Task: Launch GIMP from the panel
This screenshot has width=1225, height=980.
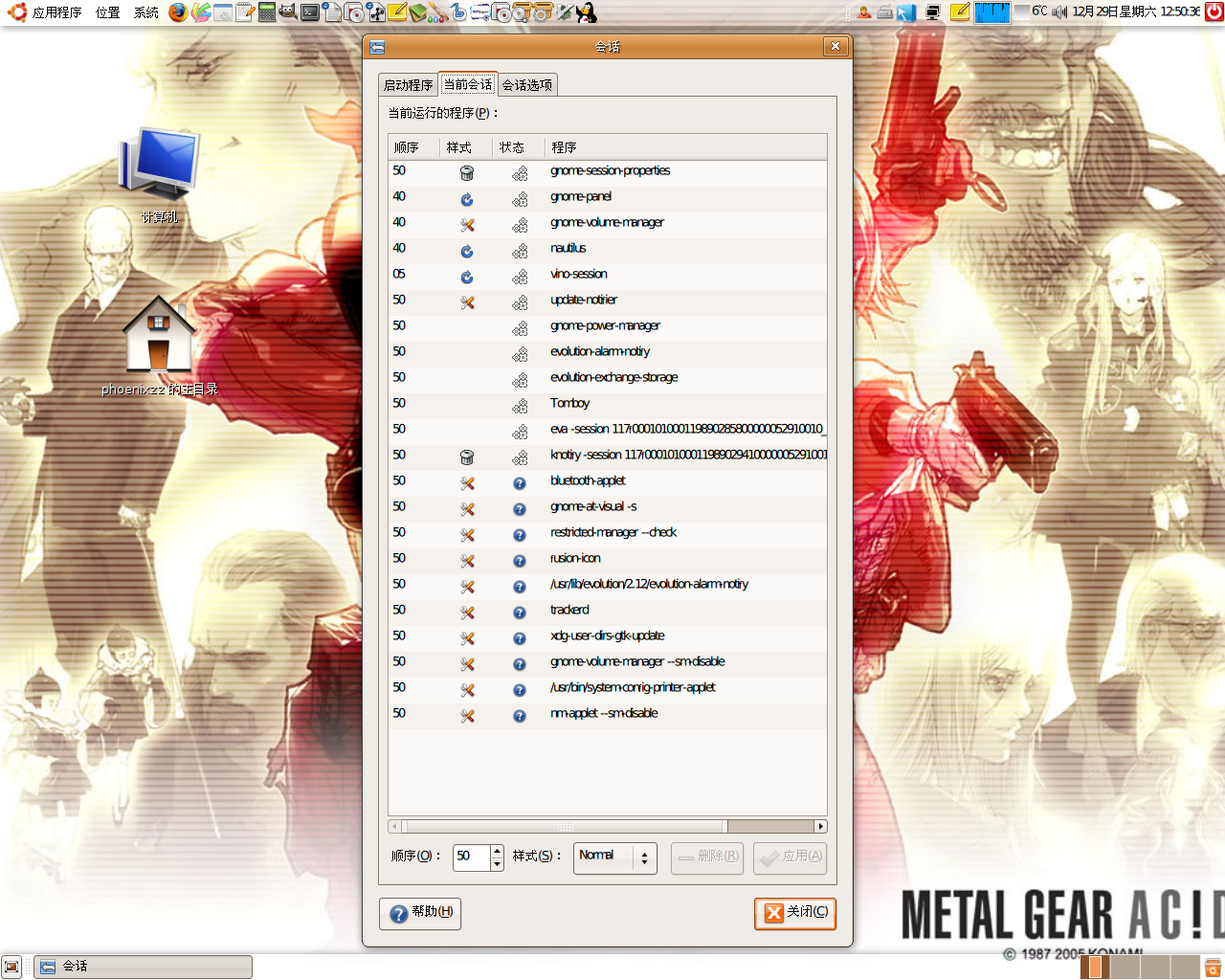Action: click(x=288, y=11)
